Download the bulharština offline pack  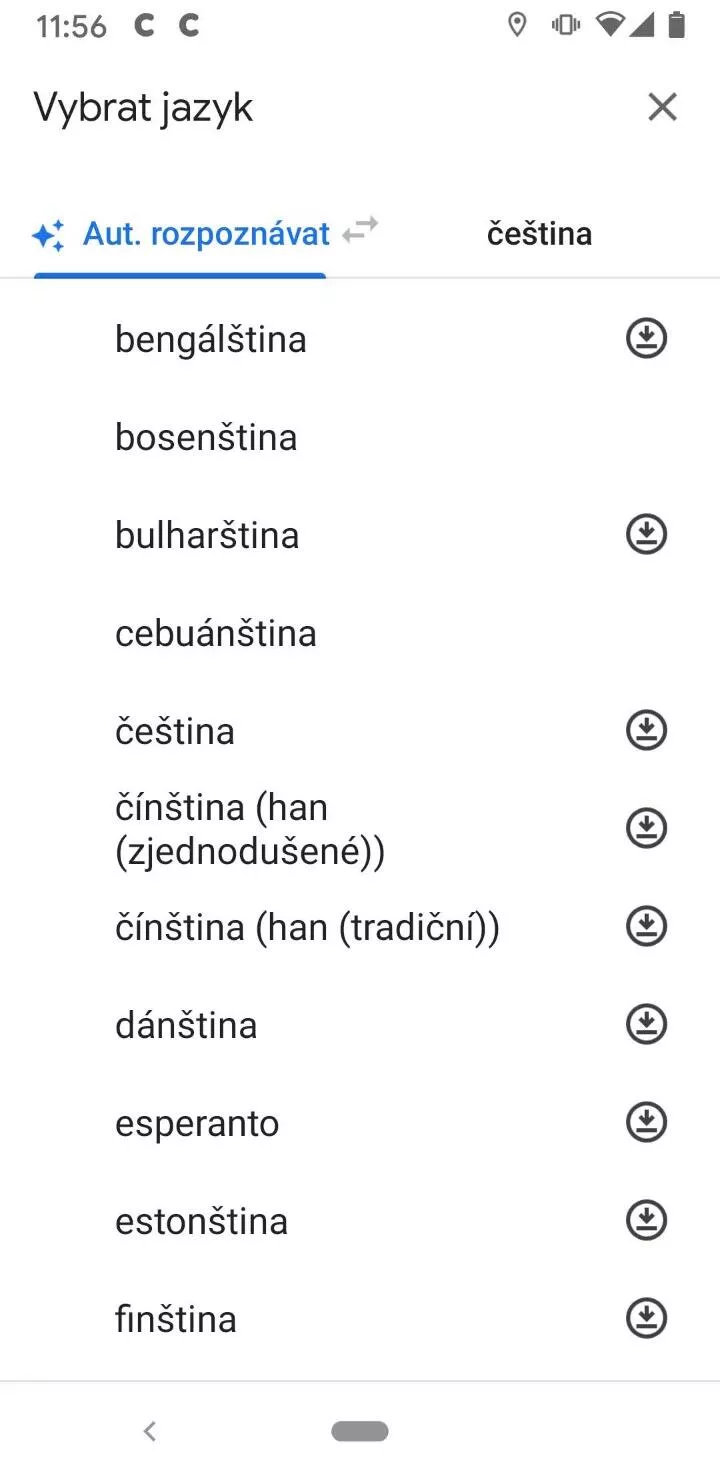646,534
